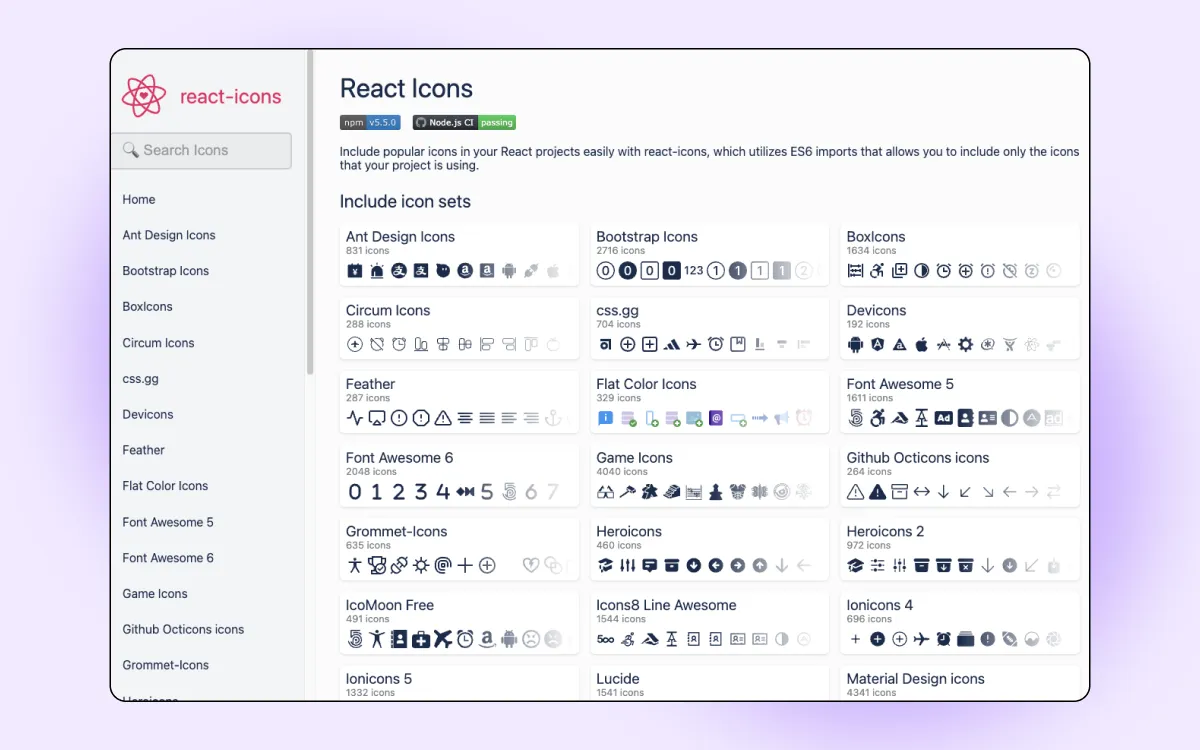Open the Material Design icons set
This screenshot has width=1200, height=750.
(x=915, y=678)
